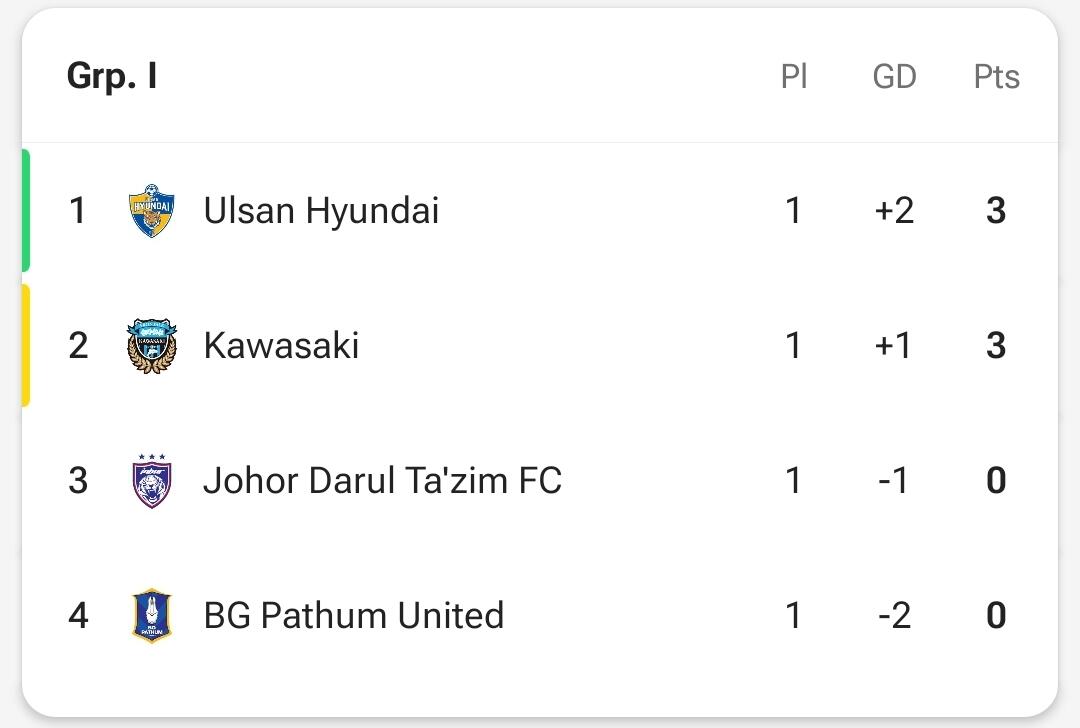Click rank number 3 in standings
Screen dimensions: 1080x728
[78, 481]
